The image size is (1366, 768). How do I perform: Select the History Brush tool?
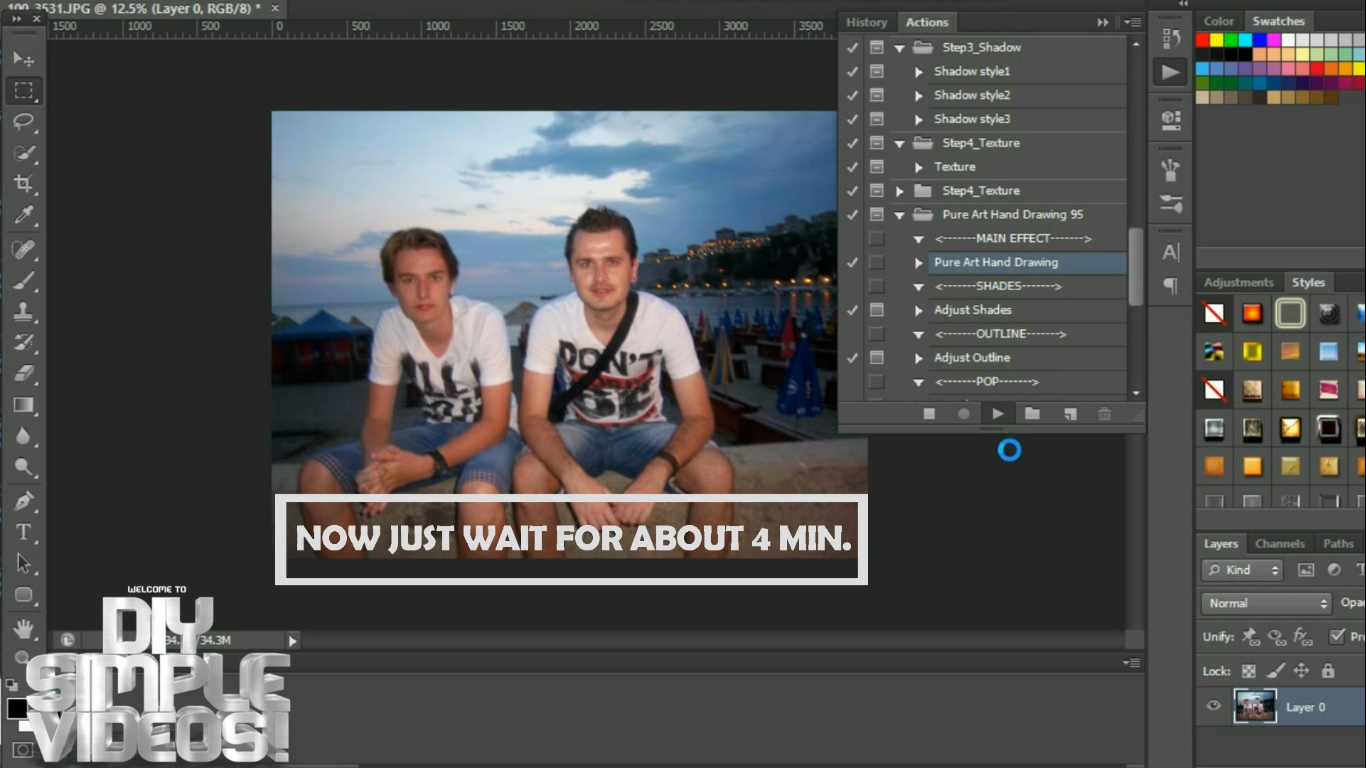tap(23, 342)
